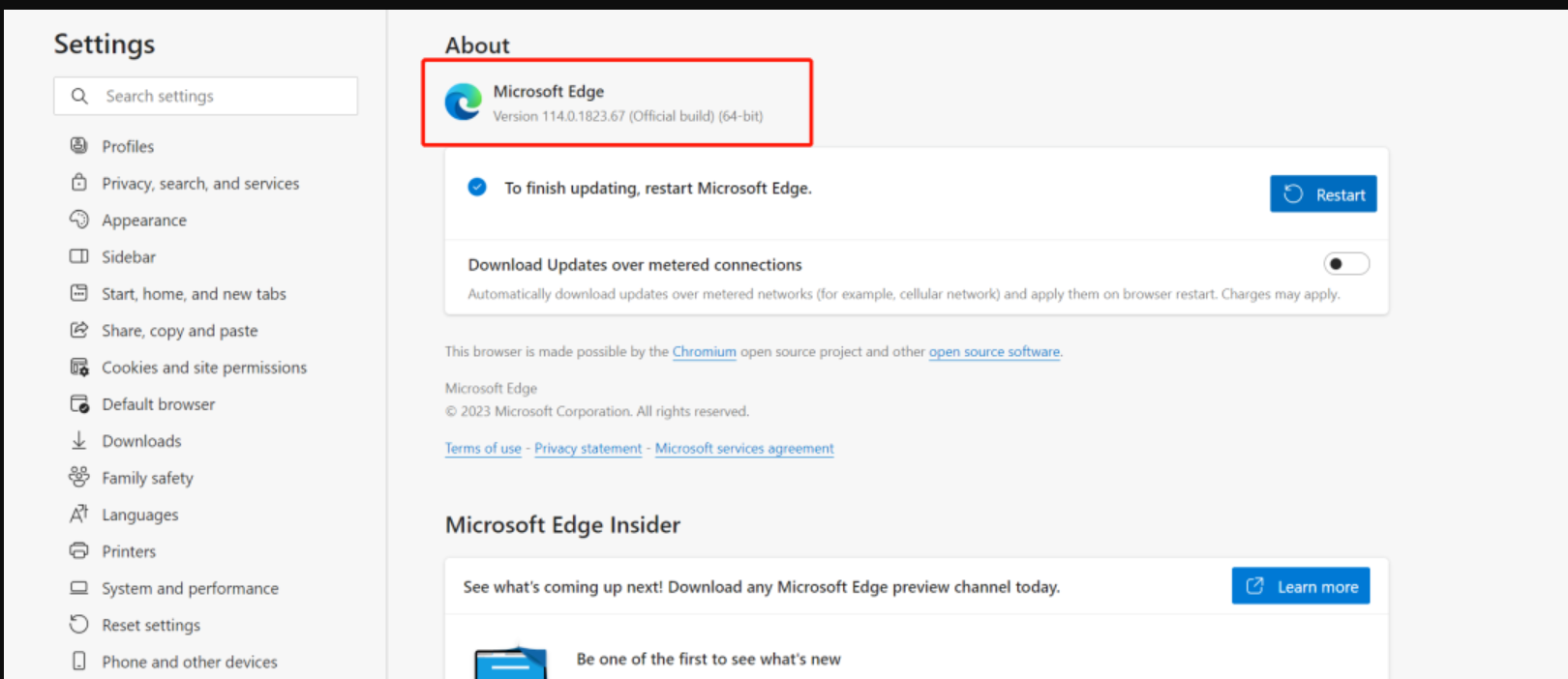
Task: Open the open source software link
Action: [x=994, y=351]
